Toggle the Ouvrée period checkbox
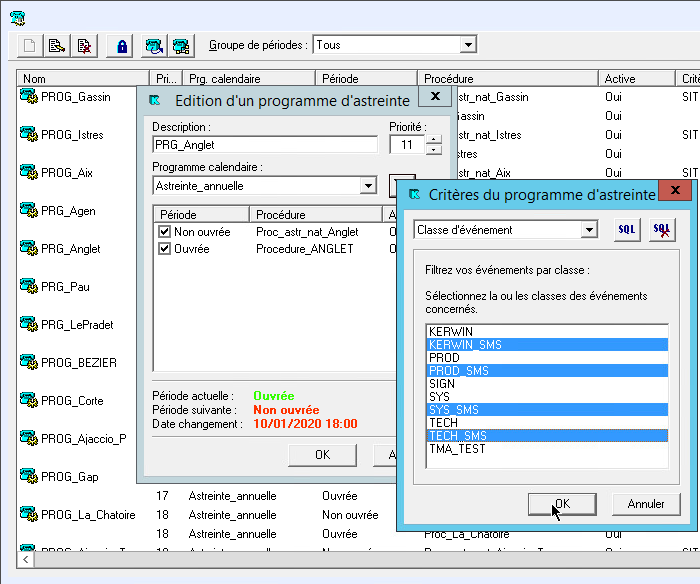Image resolution: width=700 pixels, height=584 pixels. (164, 249)
